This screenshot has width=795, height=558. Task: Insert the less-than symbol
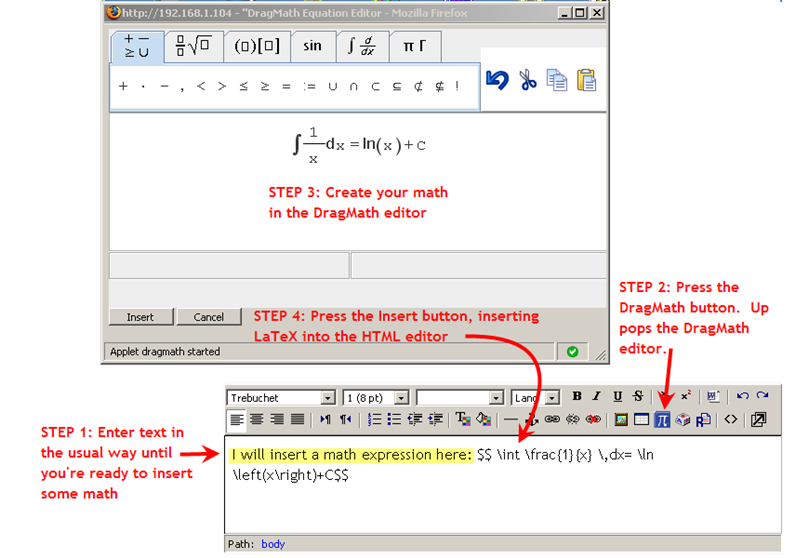click(x=201, y=86)
